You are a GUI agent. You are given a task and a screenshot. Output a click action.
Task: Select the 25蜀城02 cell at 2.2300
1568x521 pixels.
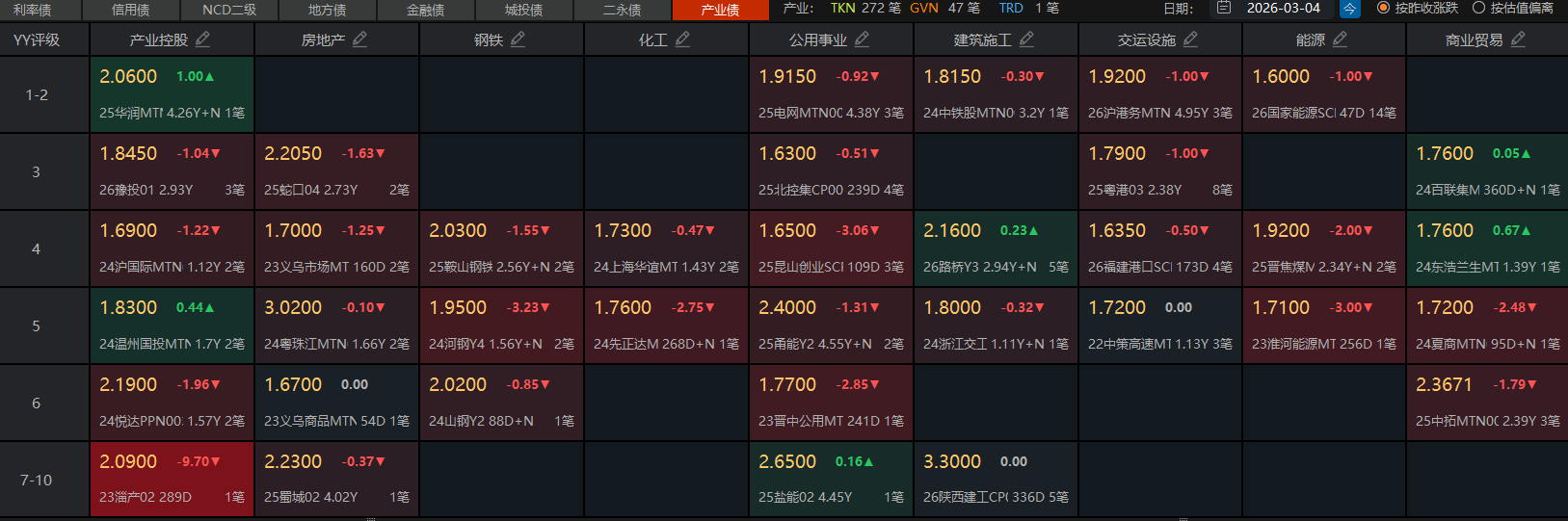(x=336, y=480)
